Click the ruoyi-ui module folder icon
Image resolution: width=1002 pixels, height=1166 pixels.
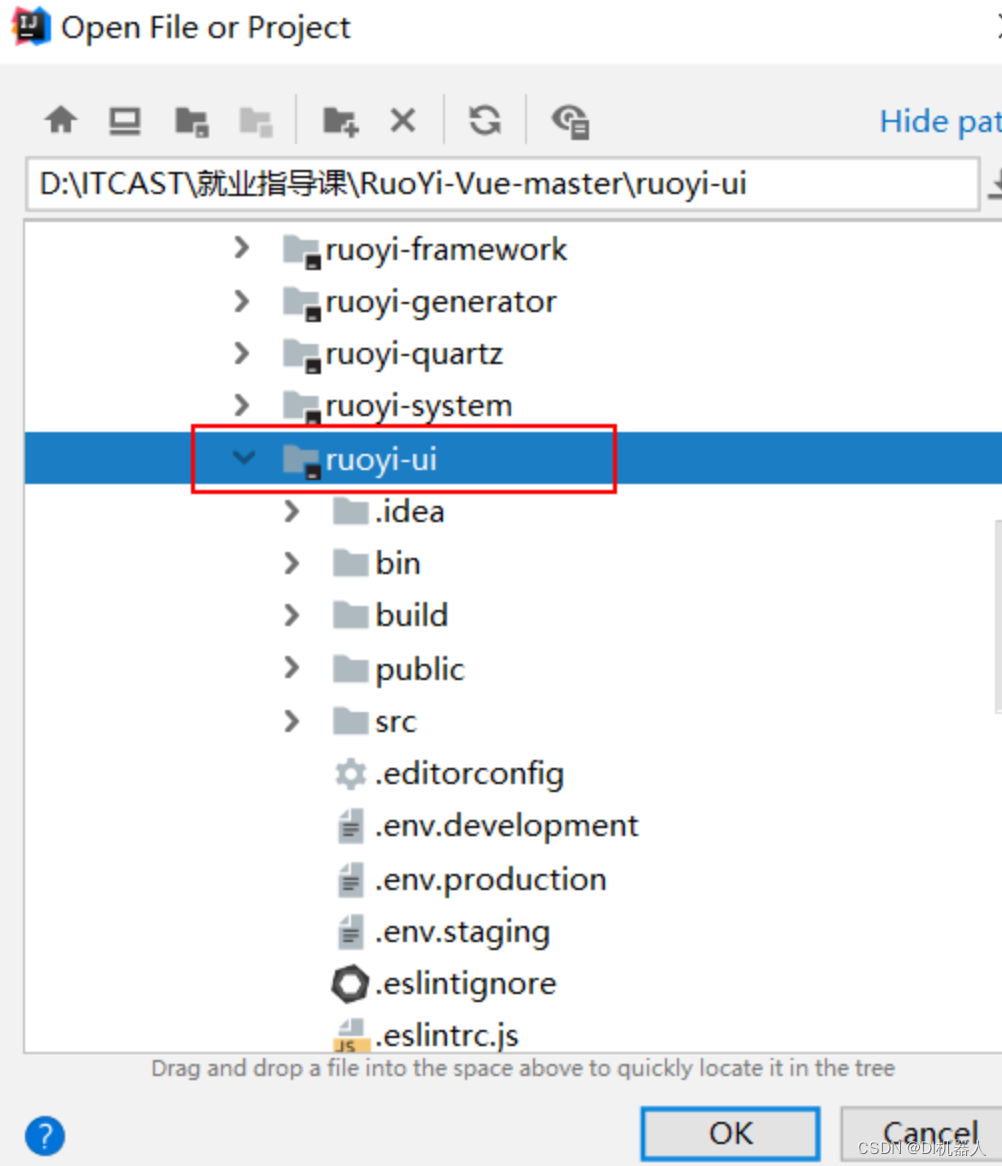coord(302,460)
